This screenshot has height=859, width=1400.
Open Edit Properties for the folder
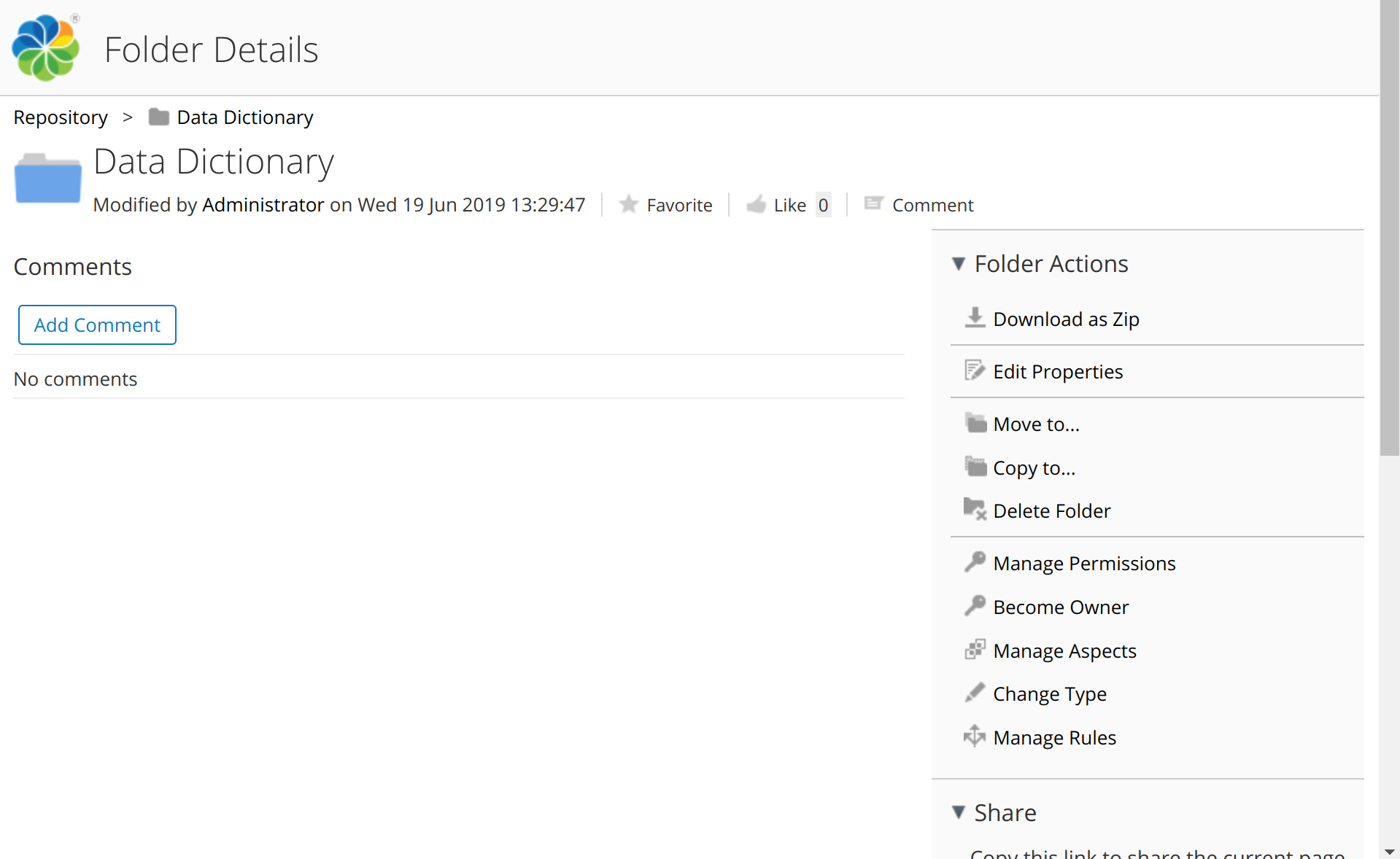(1058, 371)
